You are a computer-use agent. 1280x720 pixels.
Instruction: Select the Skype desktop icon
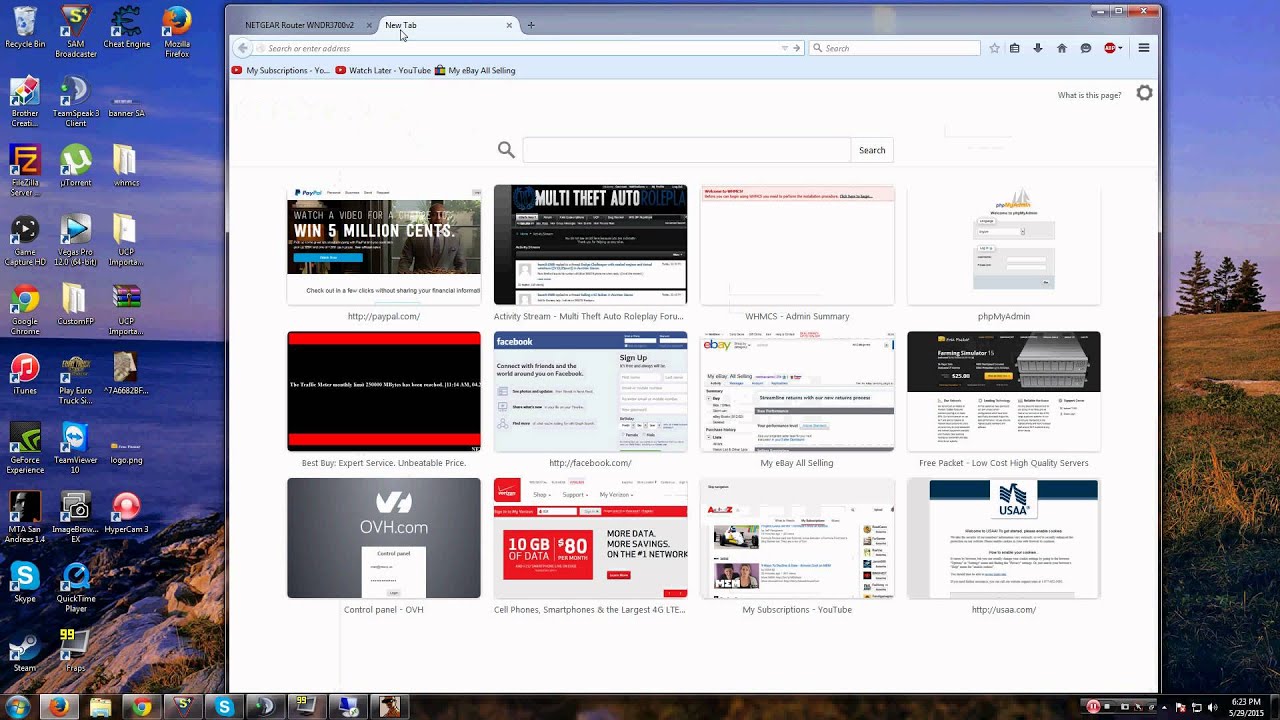click(x=25, y=583)
